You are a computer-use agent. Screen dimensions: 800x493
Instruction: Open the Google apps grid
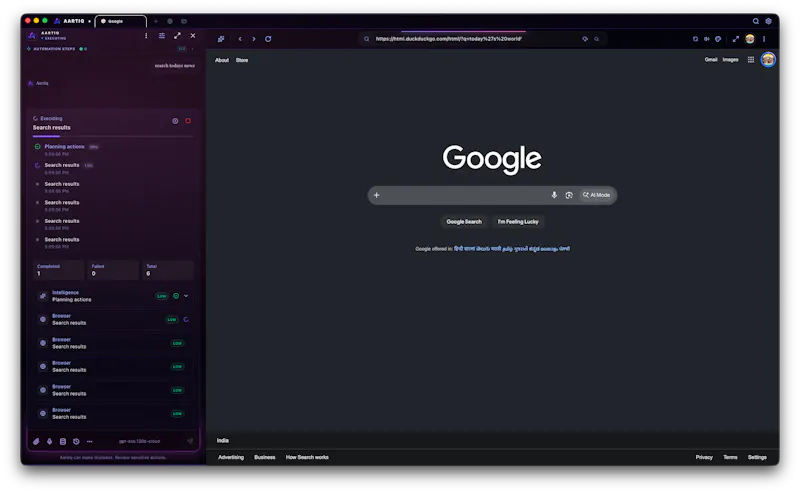click(751, 60)
